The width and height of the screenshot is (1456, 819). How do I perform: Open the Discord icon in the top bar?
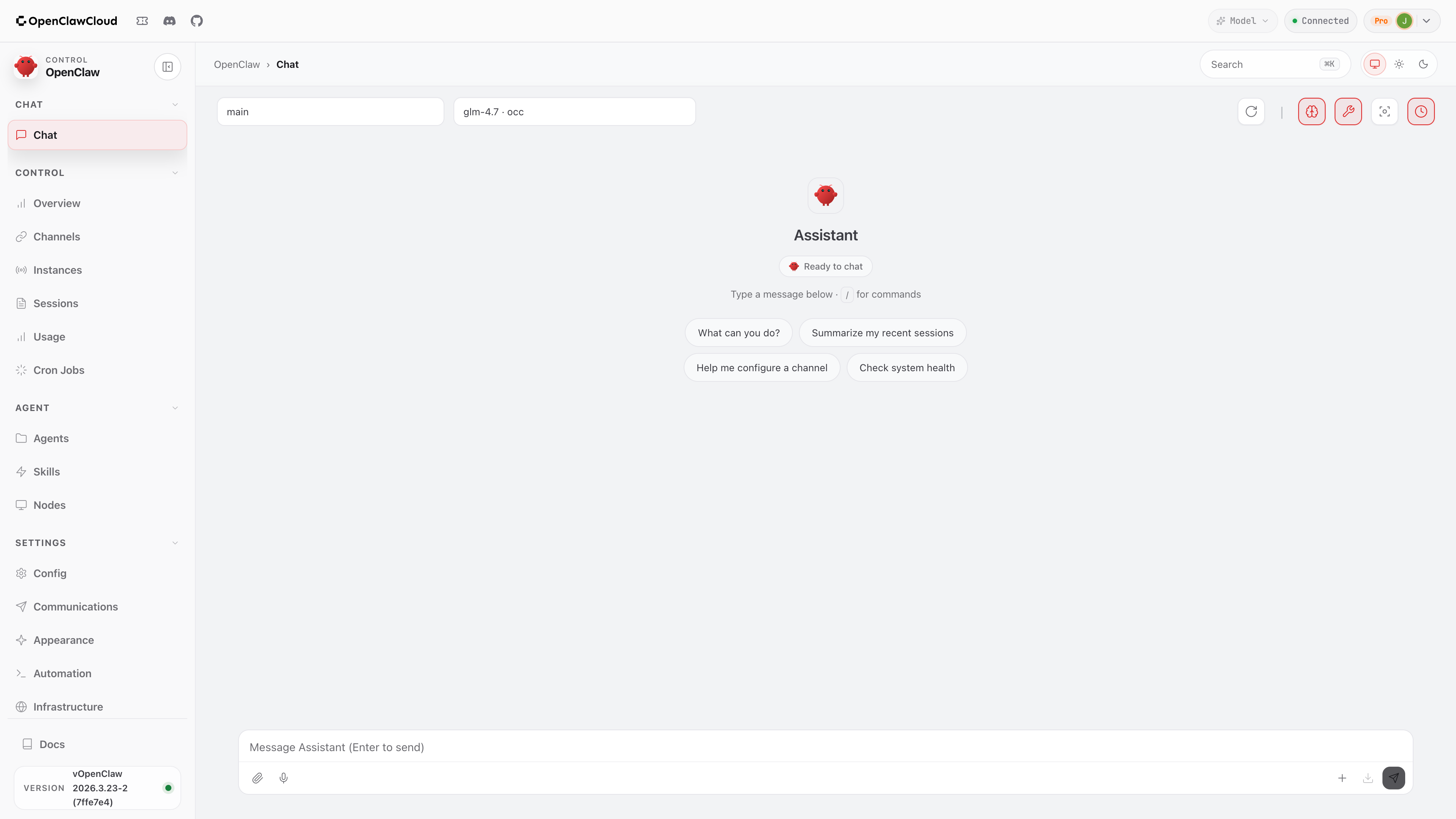[x=169, y=20]
